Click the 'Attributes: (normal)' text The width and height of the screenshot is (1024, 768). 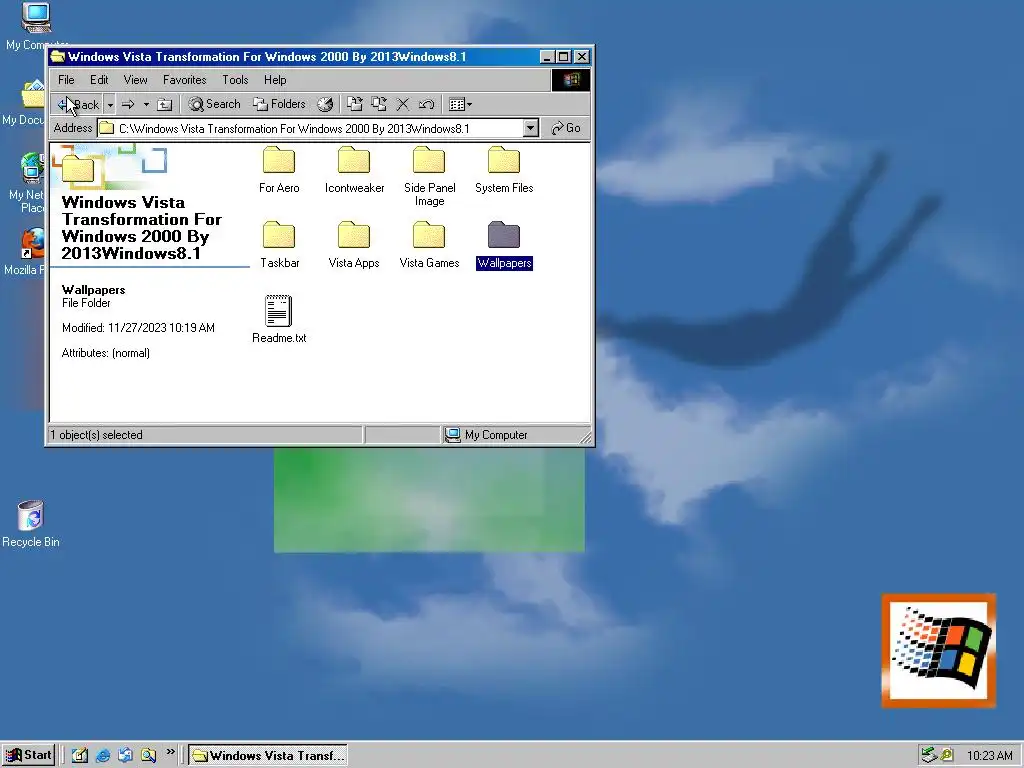[106, 353]
